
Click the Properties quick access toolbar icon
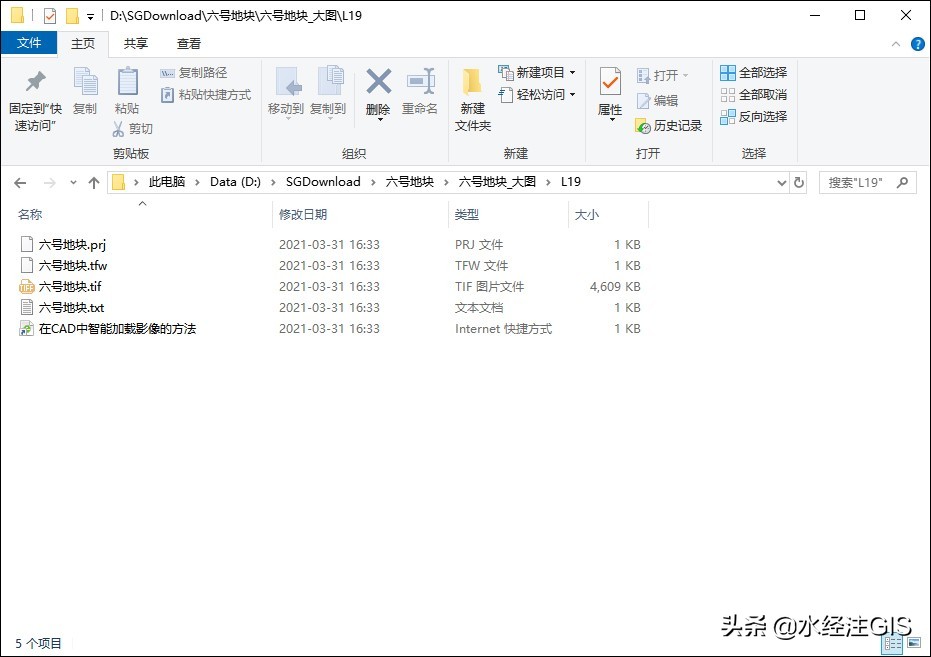coord(50,15)
